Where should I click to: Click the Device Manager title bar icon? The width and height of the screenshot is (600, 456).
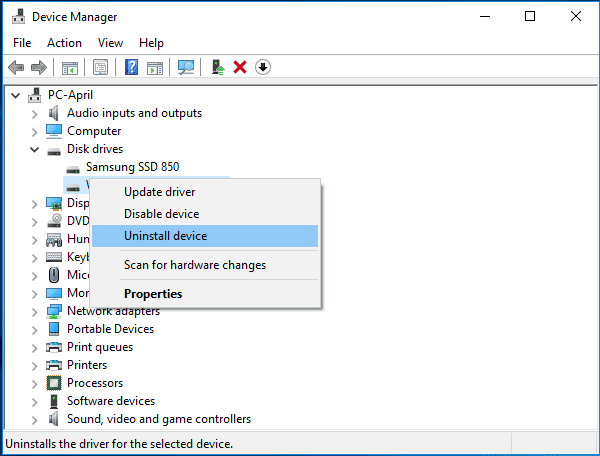click(18, 16)
